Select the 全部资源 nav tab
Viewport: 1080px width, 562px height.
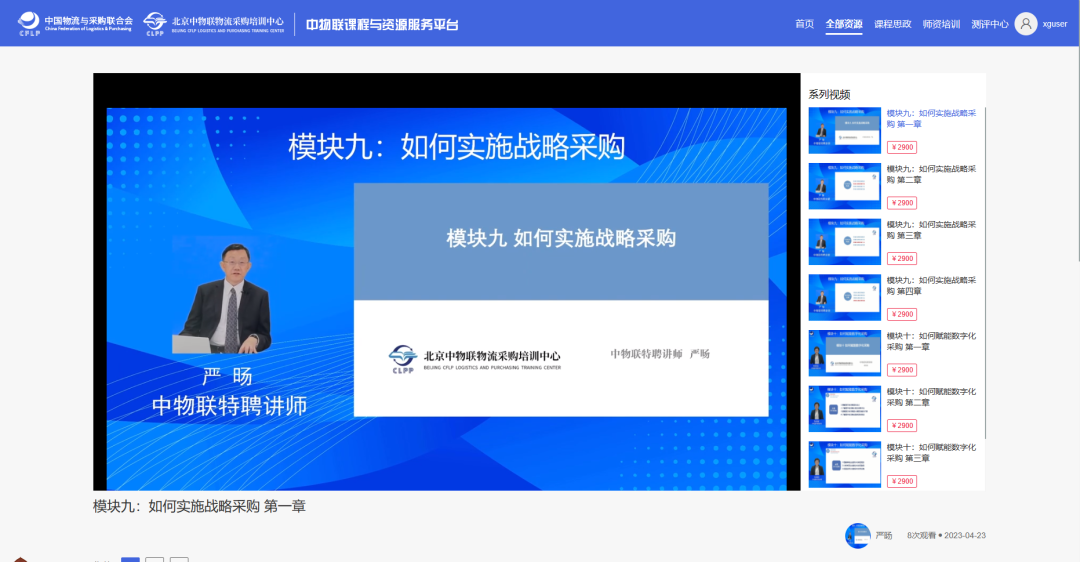pyautogui.click(x=844, y=24)
